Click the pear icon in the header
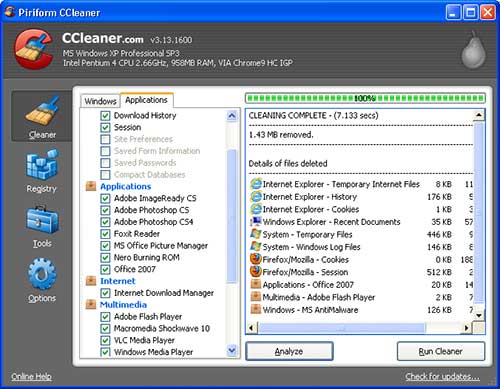Screen dimensions: 500x389 pos(474,49)
